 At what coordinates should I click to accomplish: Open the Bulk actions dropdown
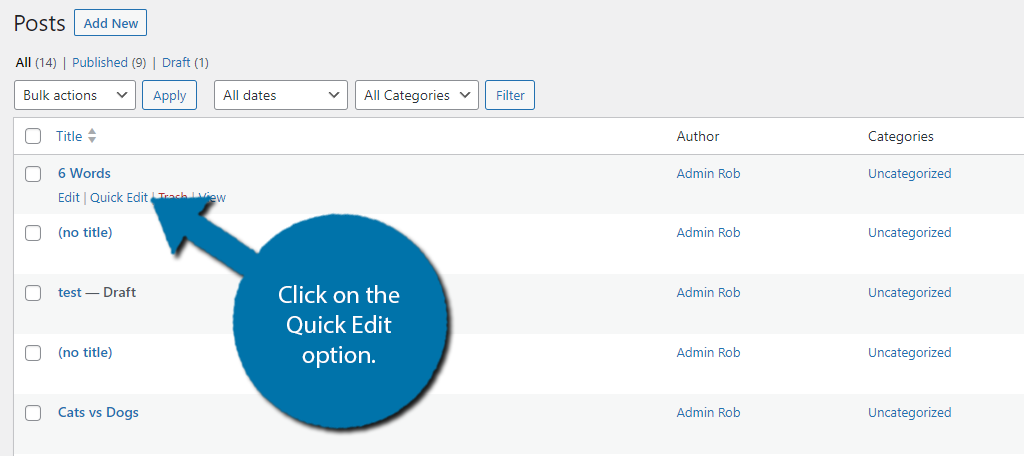[x=74, y=95]
